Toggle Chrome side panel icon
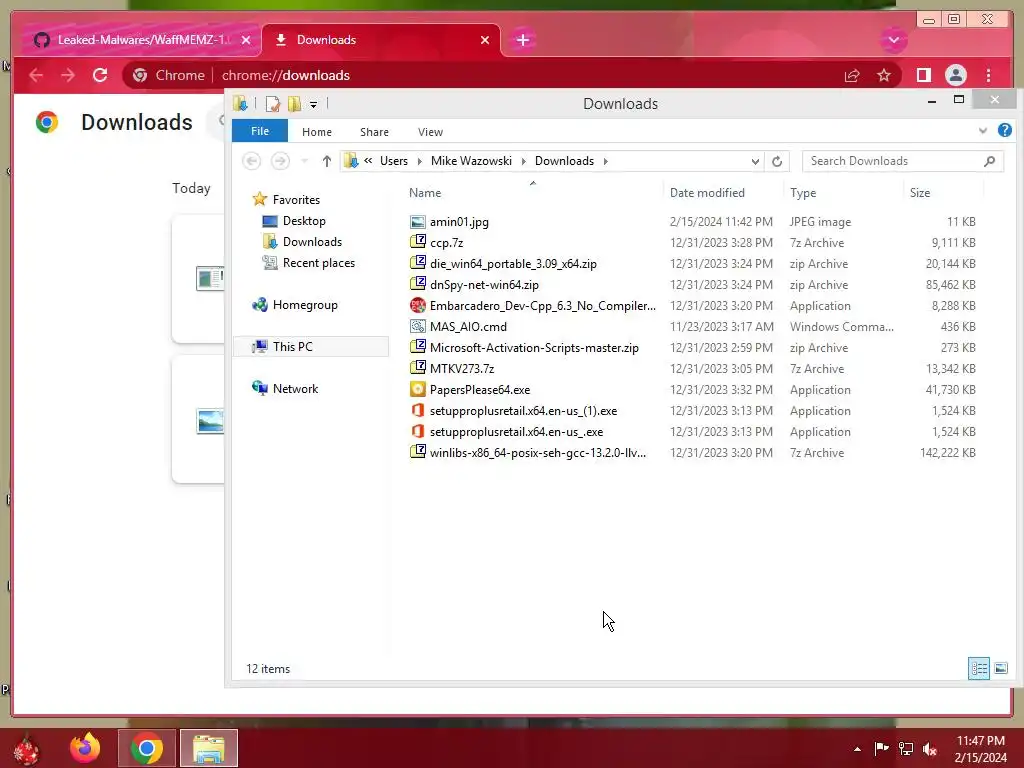Image resolution: width=1024 pixels, height=768 pixels. pos(923,75)
